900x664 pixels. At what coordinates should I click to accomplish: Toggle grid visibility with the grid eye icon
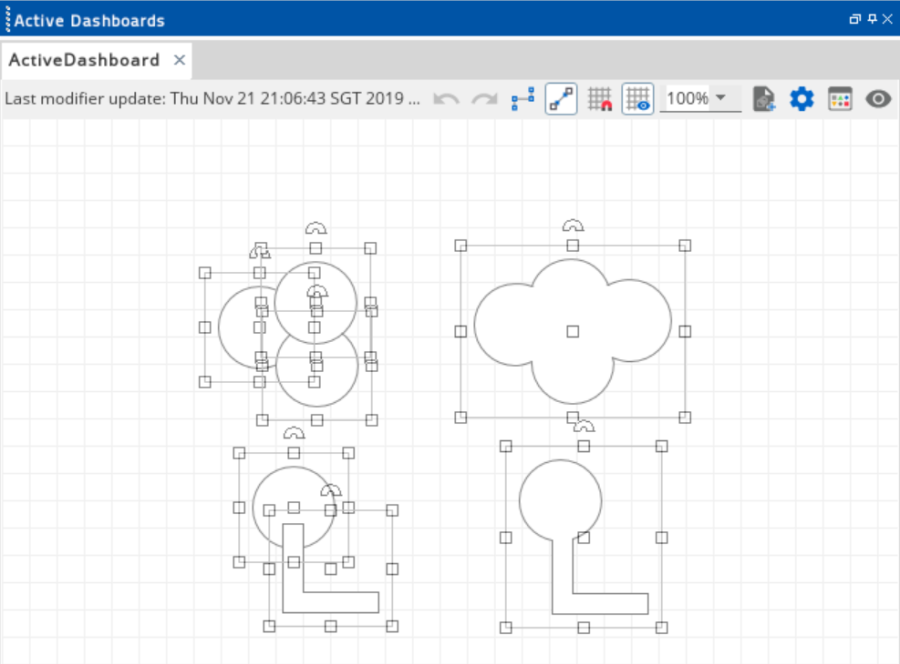point(637,99)
